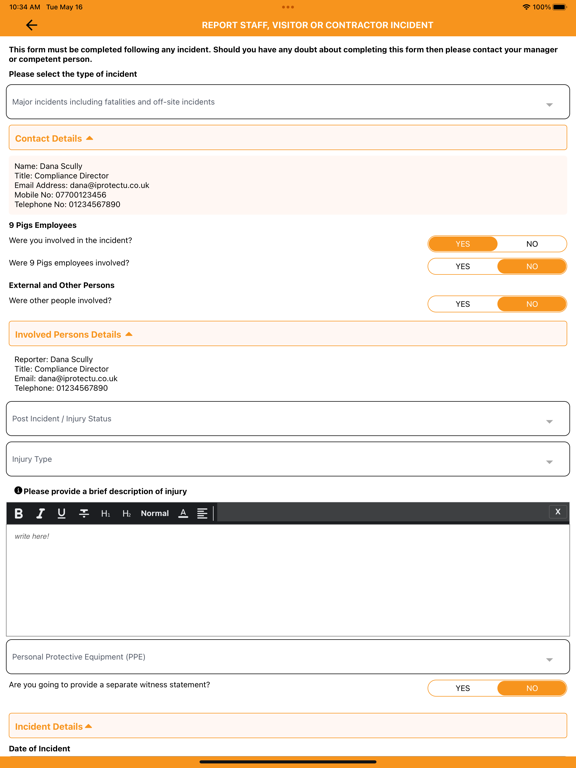The height and width of the screenshot is (768, 576).
Task: Set text to Heading 1
Action: [x=105, y=513]
